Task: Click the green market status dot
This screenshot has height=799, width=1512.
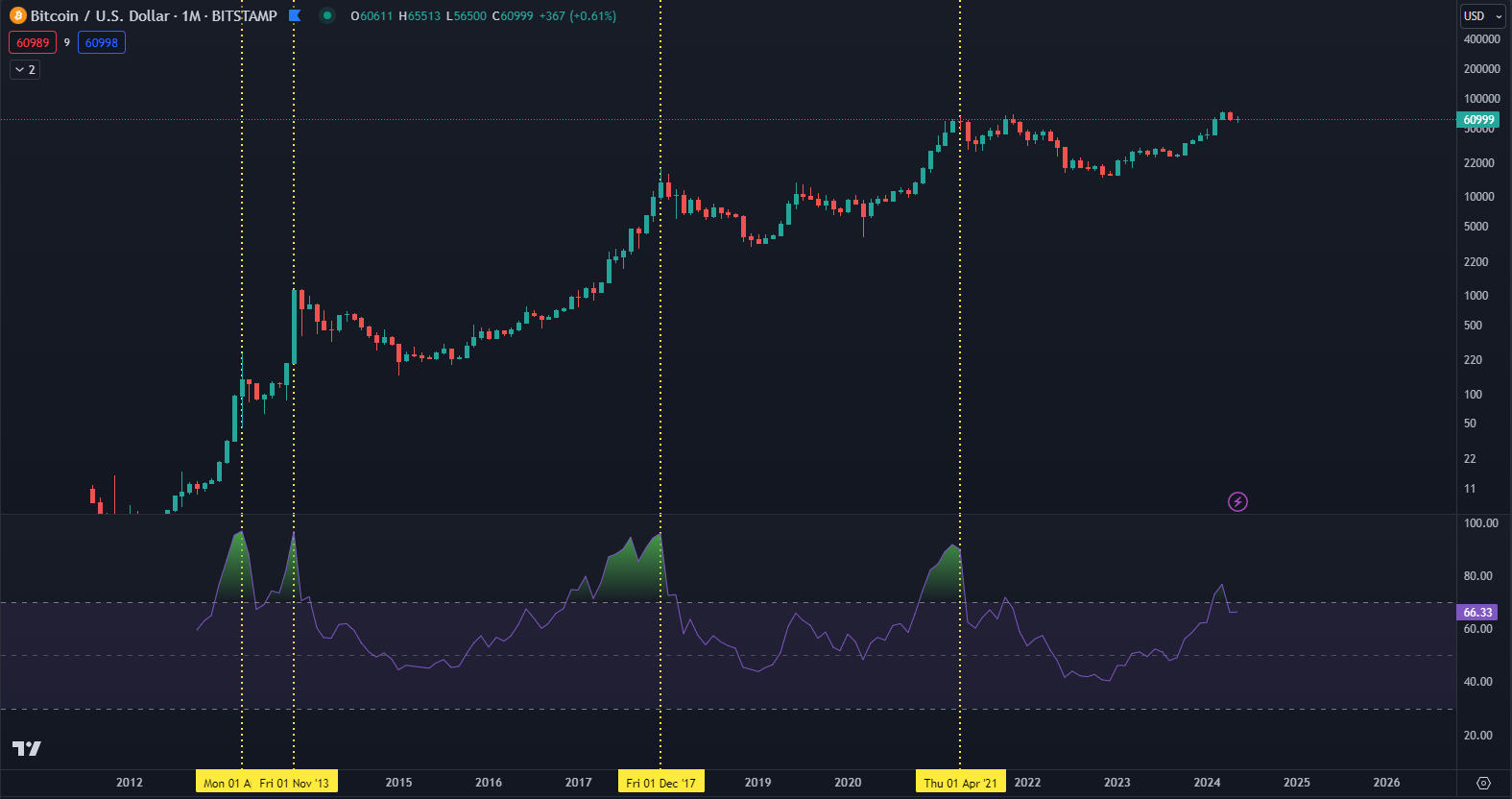Action: click(x=327, y=15)
